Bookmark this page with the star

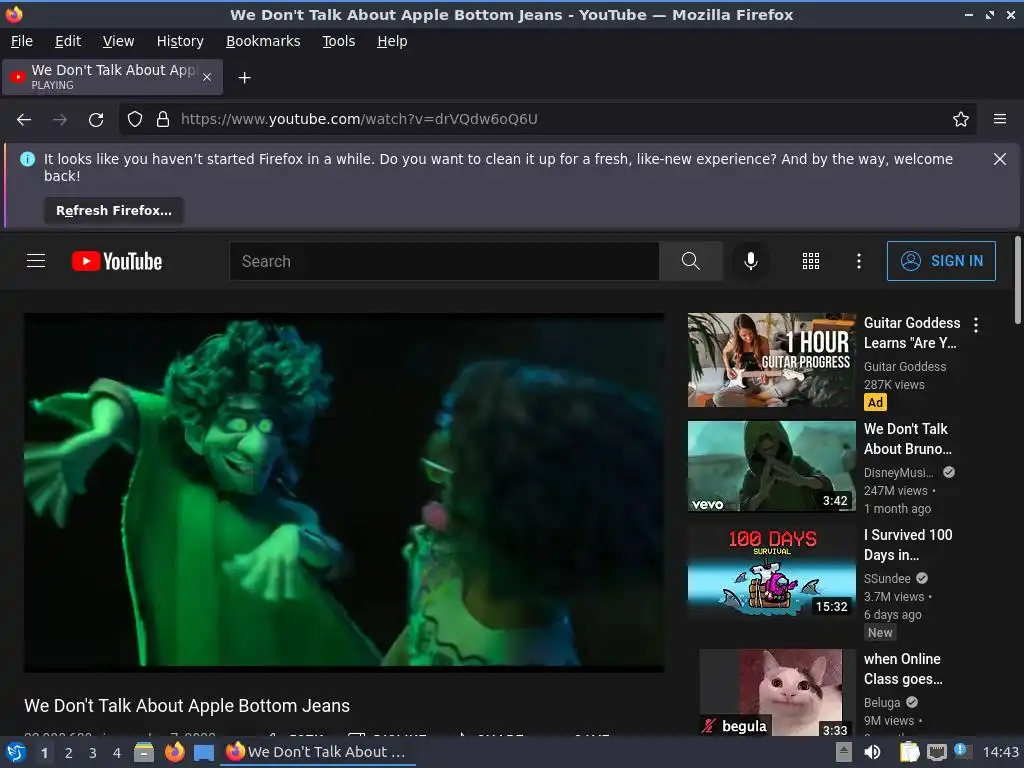(961, 119)
